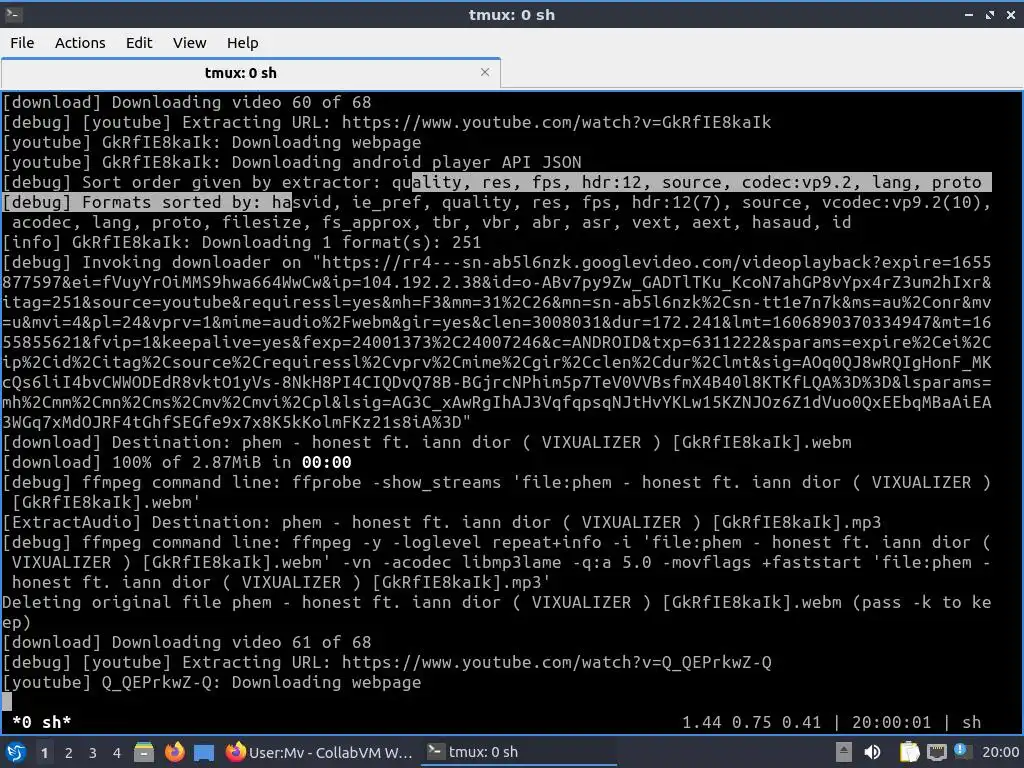
Task: Click the removable media eject tray icon
Action: point(844,752)
